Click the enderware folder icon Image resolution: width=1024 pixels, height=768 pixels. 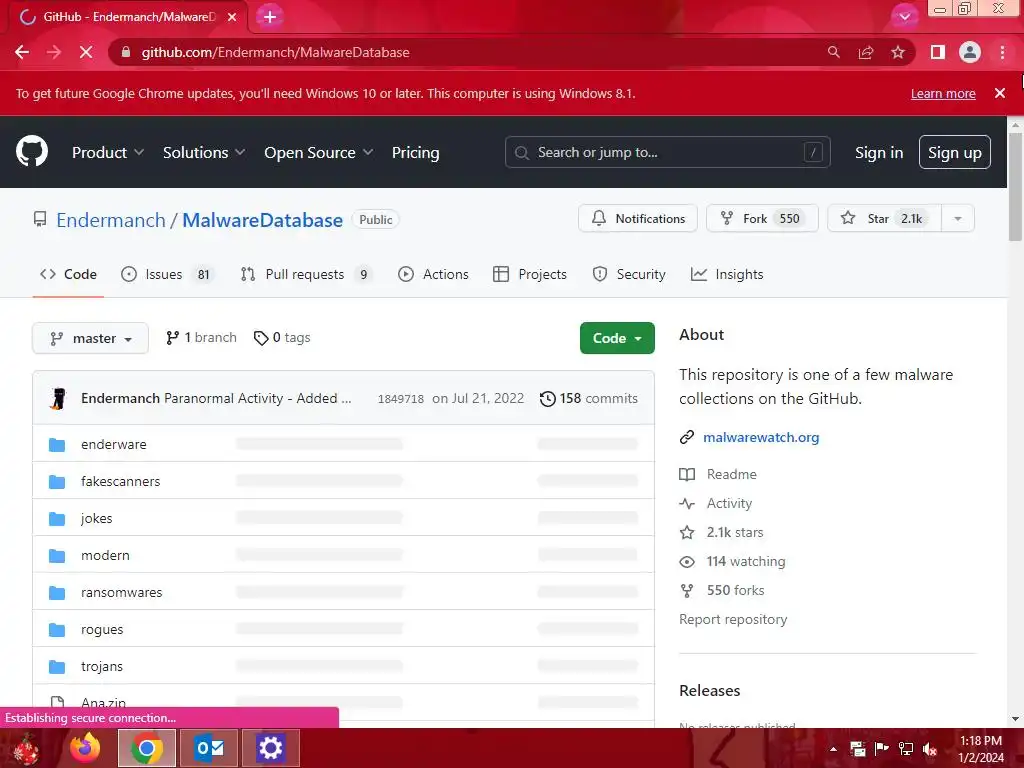click(x=57, y=445)
